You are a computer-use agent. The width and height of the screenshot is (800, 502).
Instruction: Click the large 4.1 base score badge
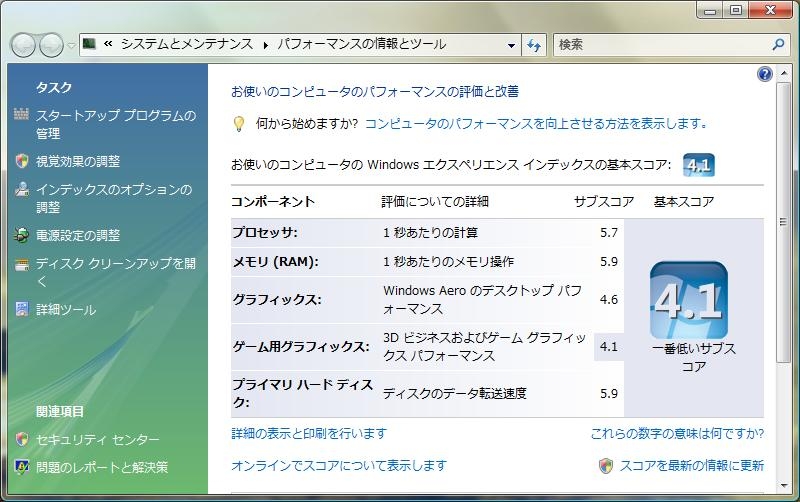coord(689,300)
